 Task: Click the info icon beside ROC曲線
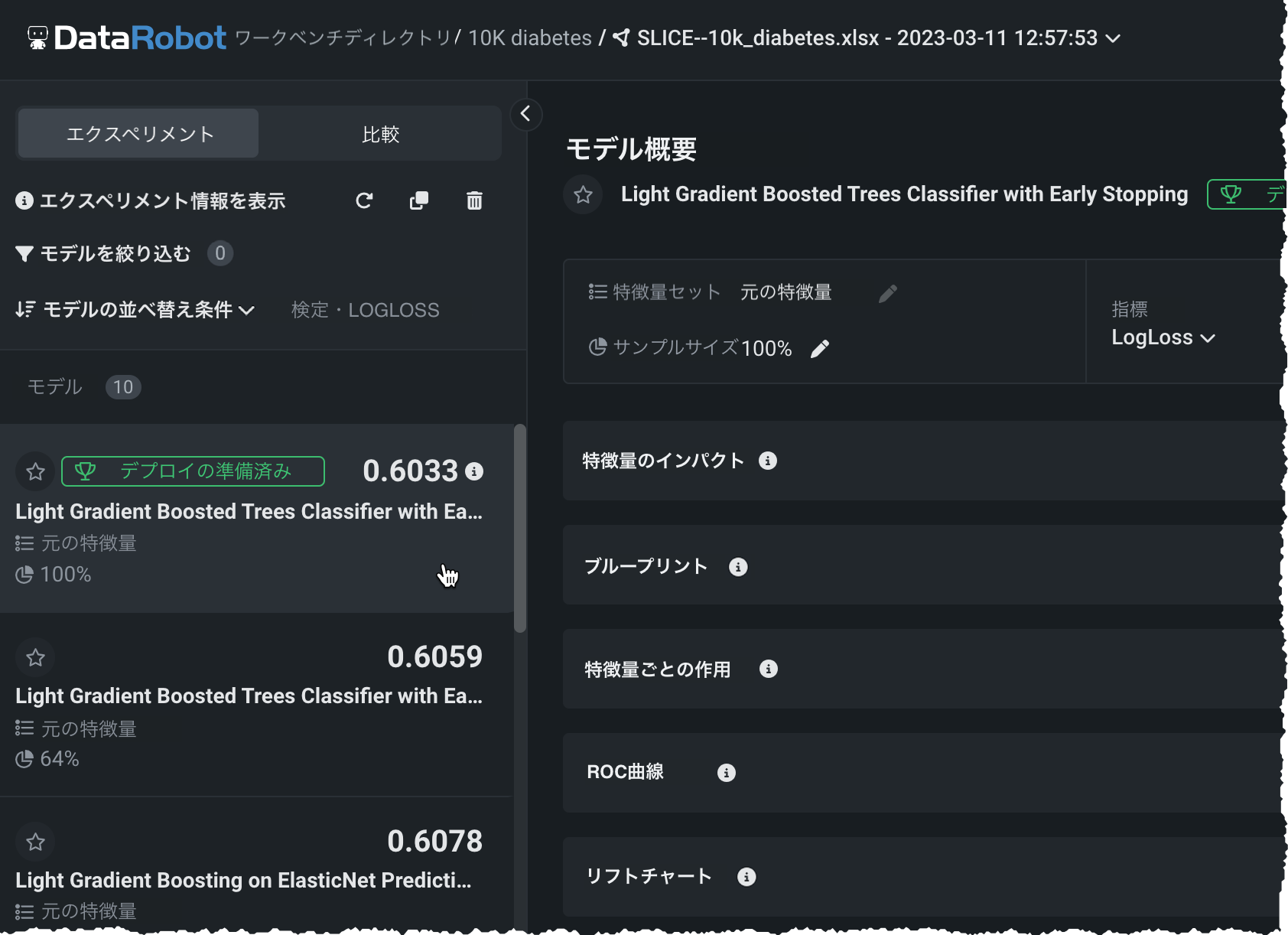coord(726,773)
